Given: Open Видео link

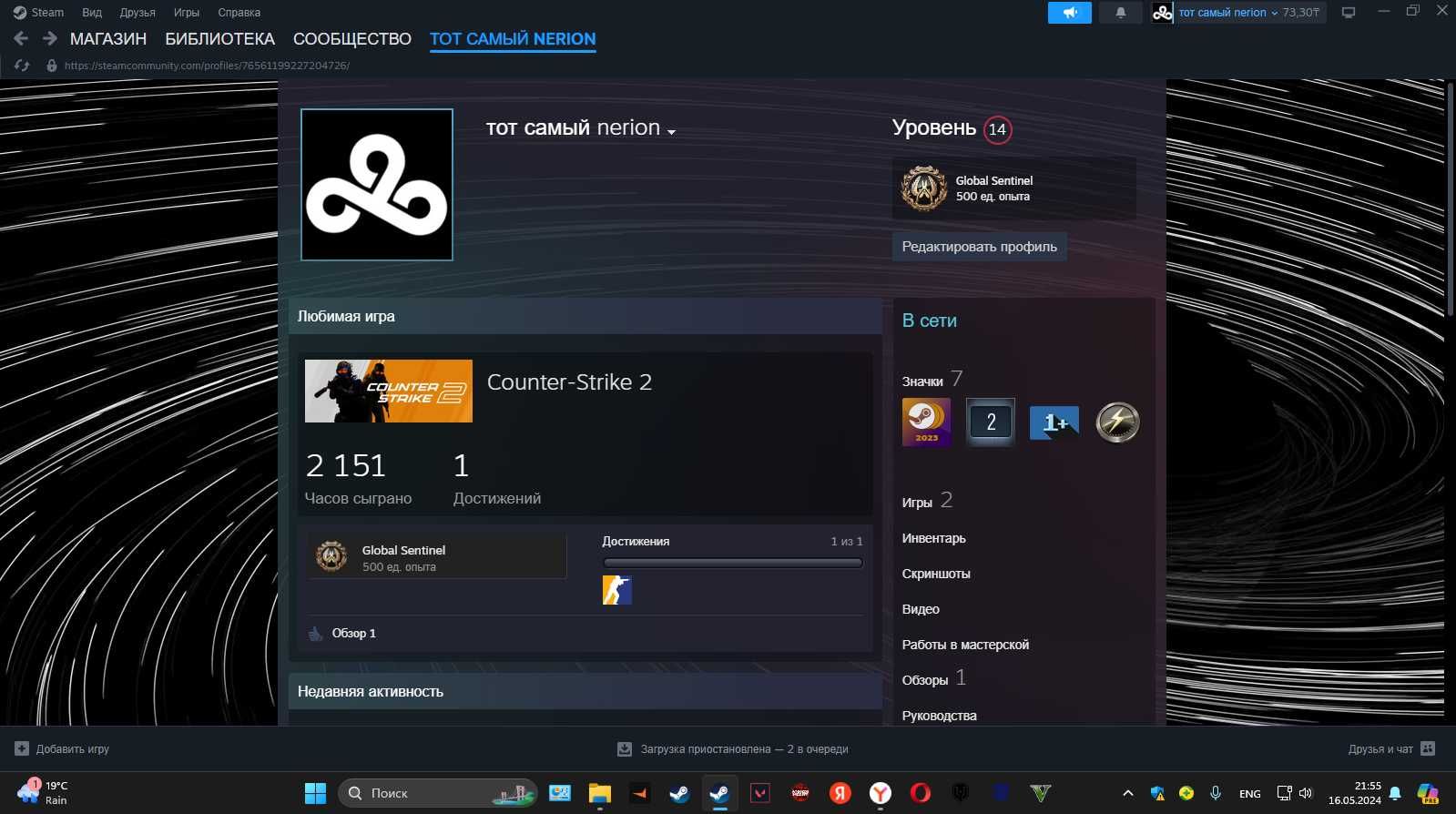Looking at the screenshot, I should click(921, 609).
